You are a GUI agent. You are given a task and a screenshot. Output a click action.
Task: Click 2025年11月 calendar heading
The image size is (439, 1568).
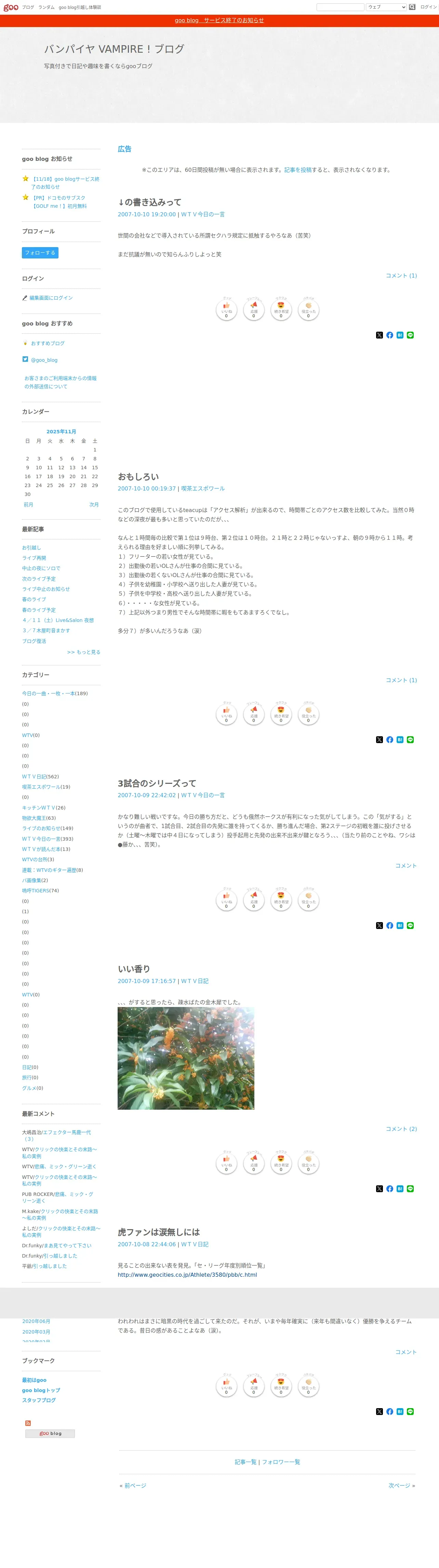coord(62,432)
